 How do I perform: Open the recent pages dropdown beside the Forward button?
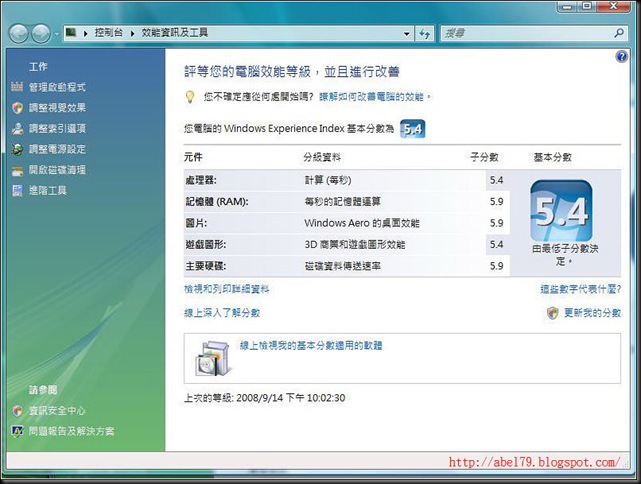[x=56, y=34]
